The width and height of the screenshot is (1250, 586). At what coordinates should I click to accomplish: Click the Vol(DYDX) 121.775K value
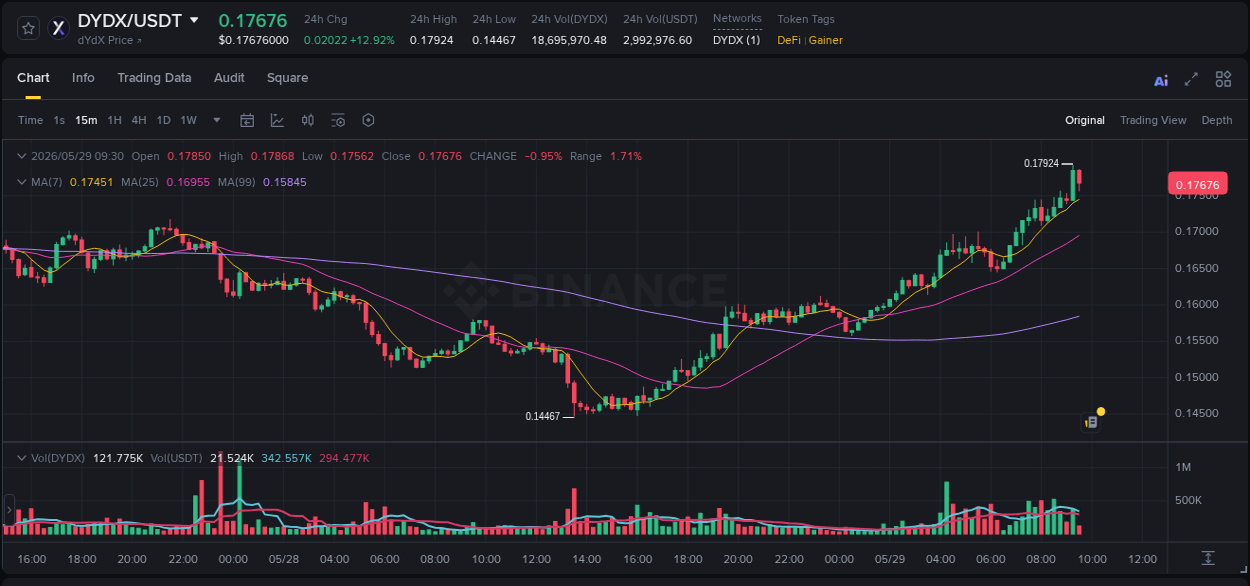(119, 458)
